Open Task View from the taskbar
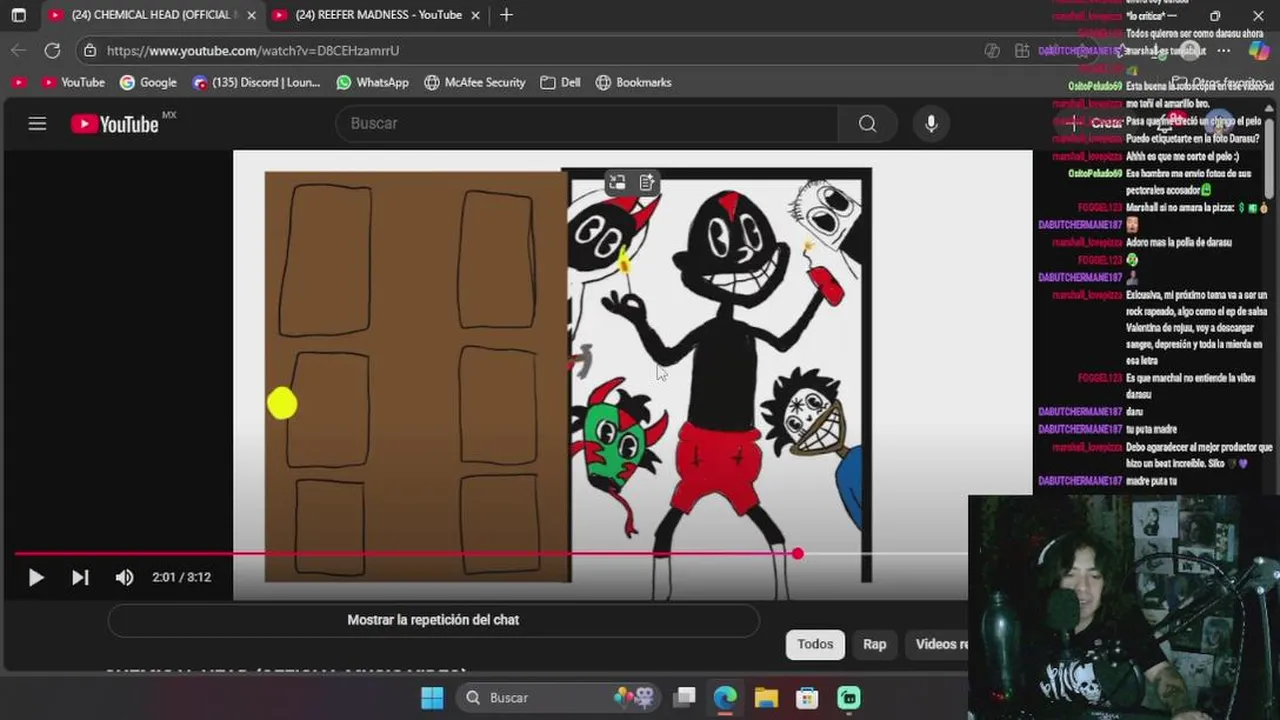The height and width of the screenshot is (720, 1280). point(684,698)
